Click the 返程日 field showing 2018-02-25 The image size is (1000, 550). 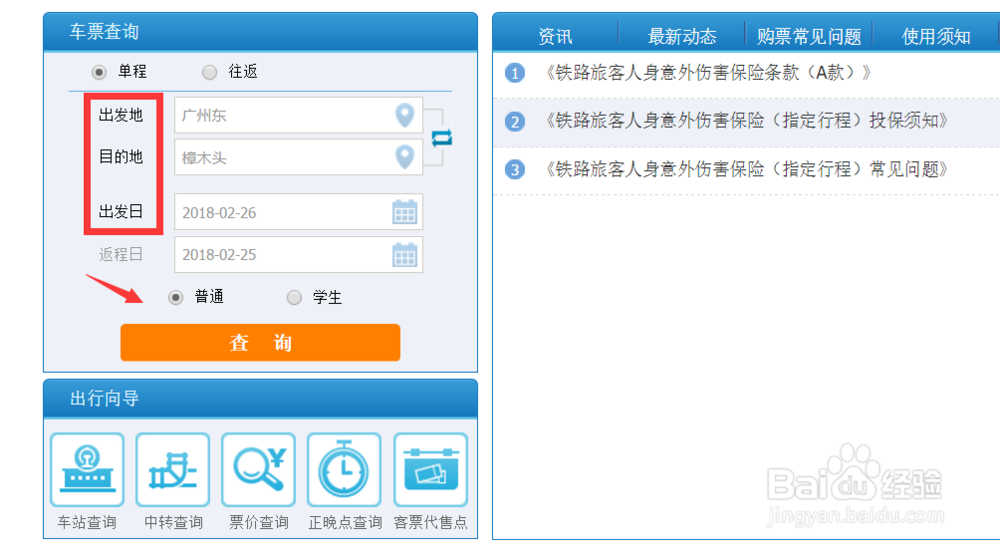point(298,255)
